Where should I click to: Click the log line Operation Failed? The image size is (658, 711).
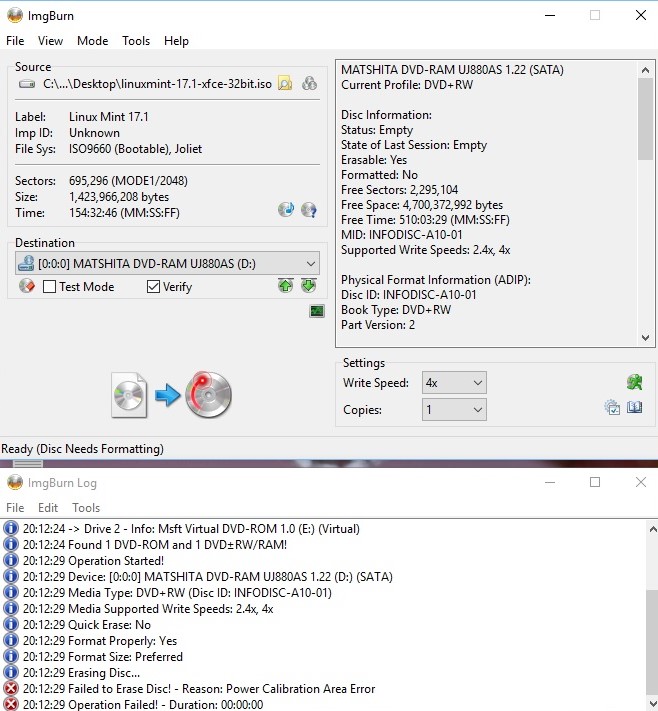[x=143, y=704]
